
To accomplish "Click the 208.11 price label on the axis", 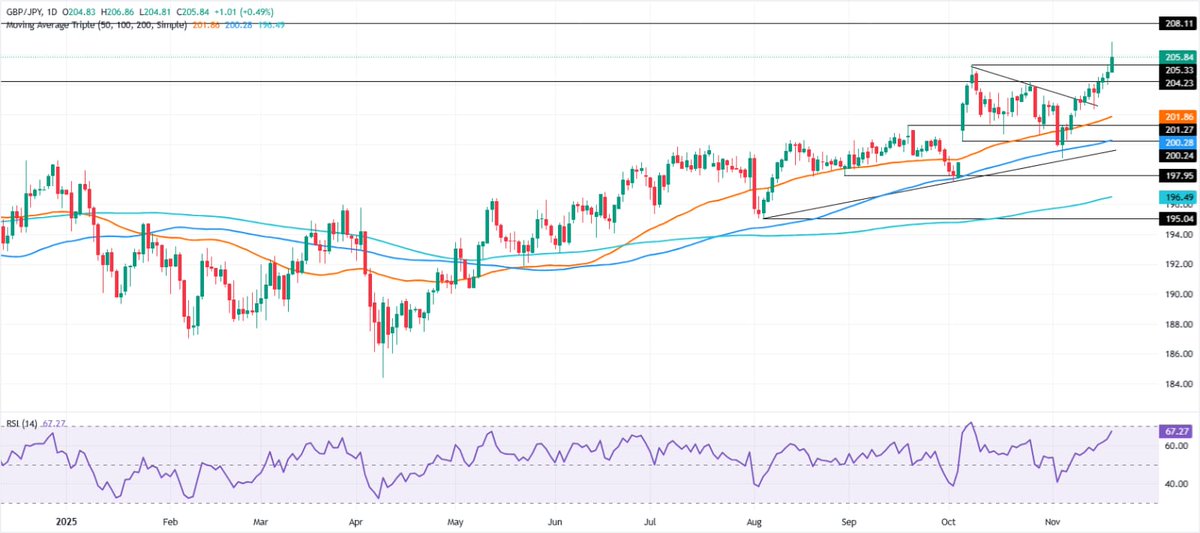I will (1179, 23).
